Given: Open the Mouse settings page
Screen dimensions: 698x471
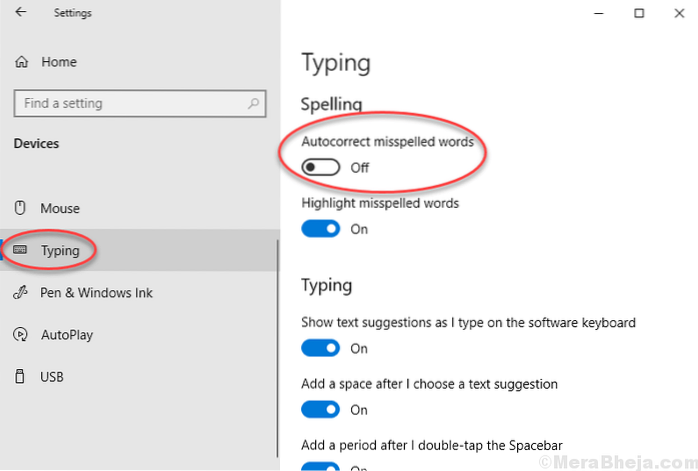Looking at the screenshot, I should click(60, 208).
